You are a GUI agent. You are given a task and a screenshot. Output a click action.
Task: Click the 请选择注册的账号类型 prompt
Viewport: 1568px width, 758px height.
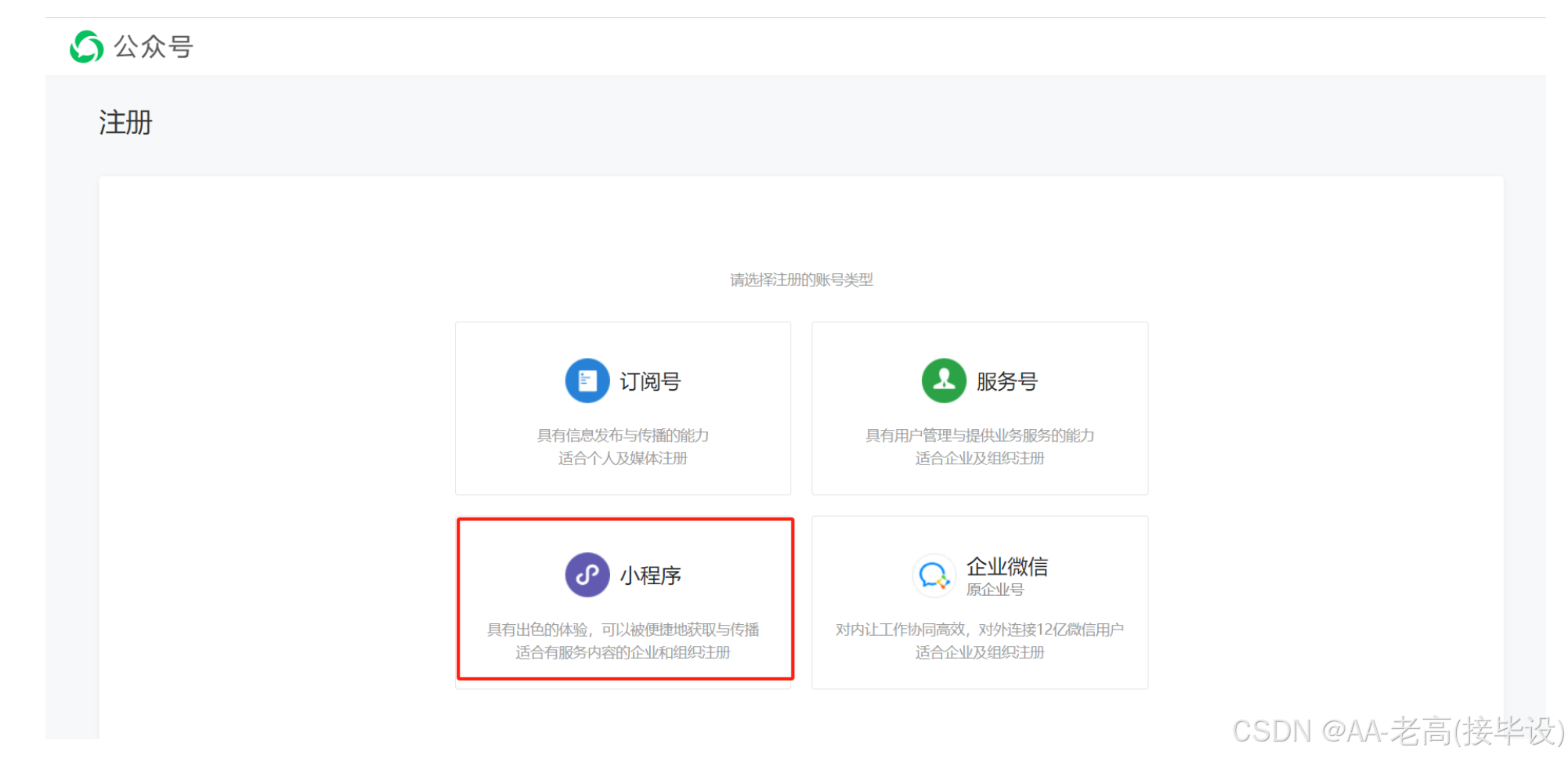point(801,280)
